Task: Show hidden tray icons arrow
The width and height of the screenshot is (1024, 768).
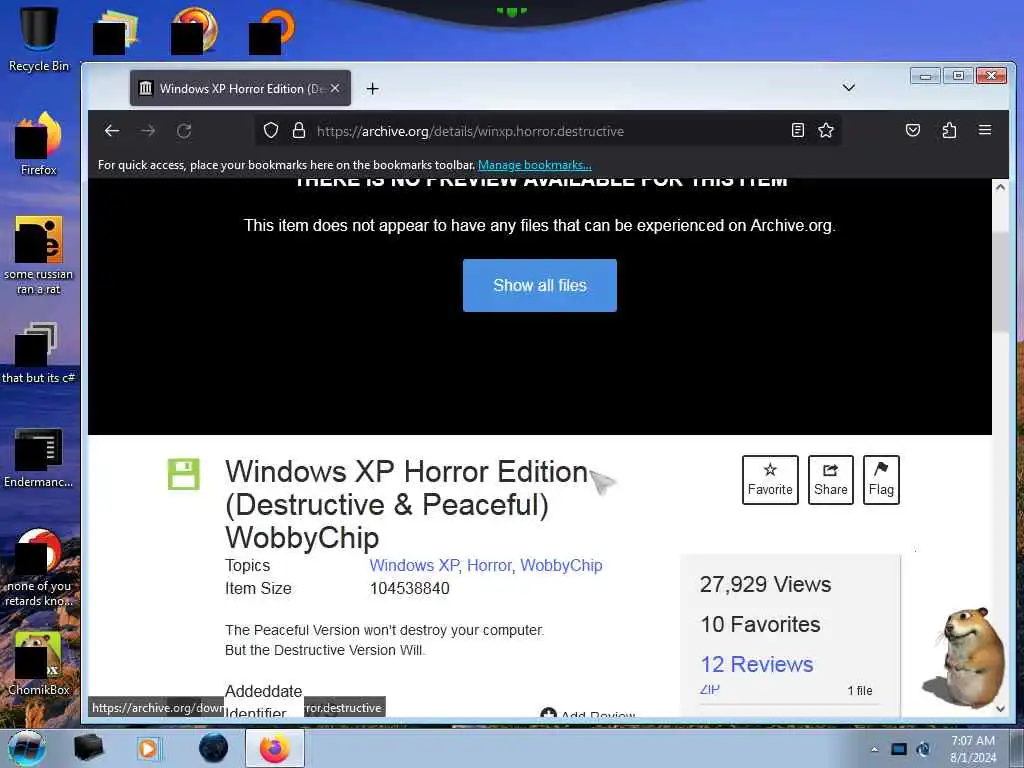Action: point(874,749)
